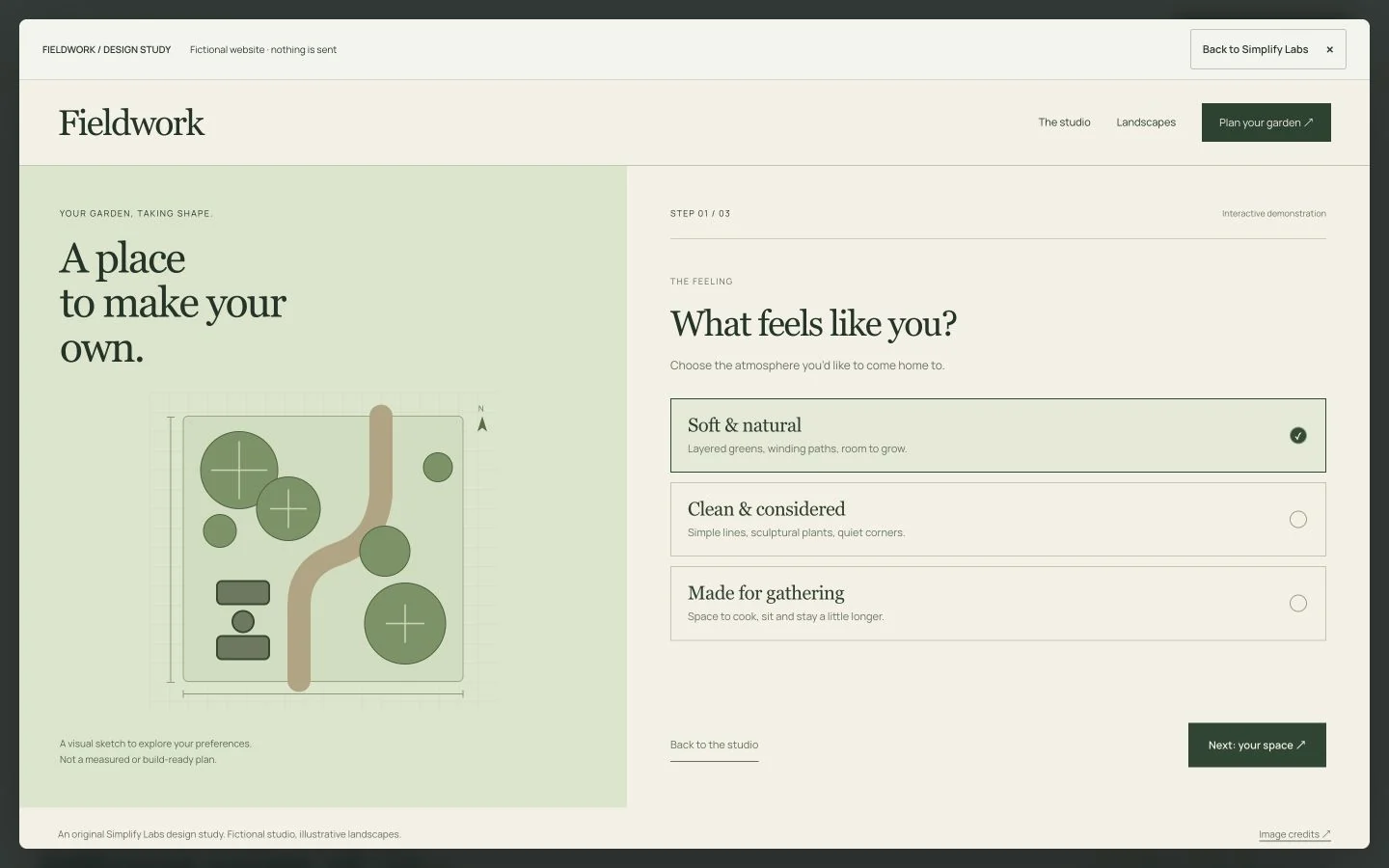Click 'A visual sketch to explore' note

pyautogui.click(x=155, y=751)
